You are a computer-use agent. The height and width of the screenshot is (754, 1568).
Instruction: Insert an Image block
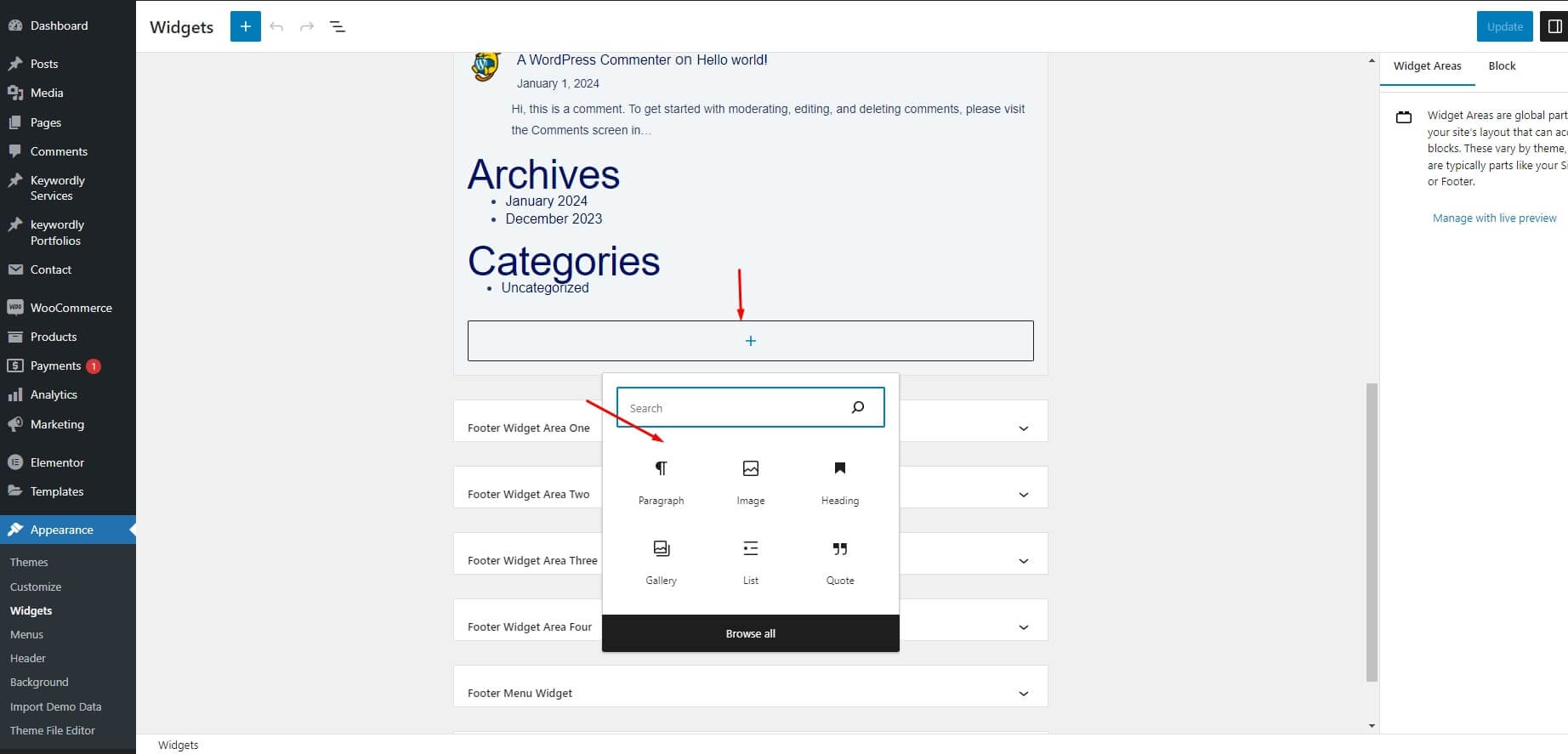point(750,481)
